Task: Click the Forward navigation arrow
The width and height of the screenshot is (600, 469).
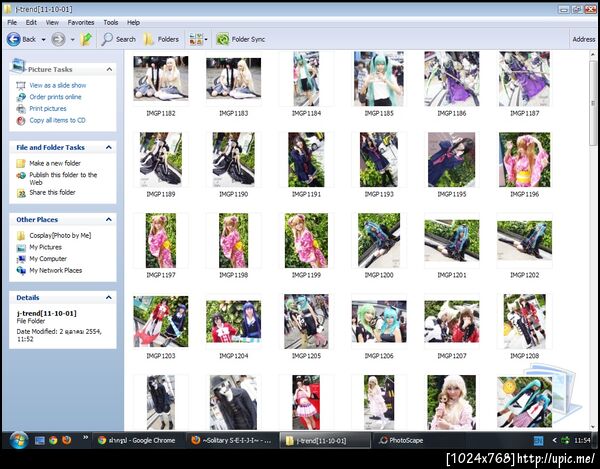Action: (58, 39)
